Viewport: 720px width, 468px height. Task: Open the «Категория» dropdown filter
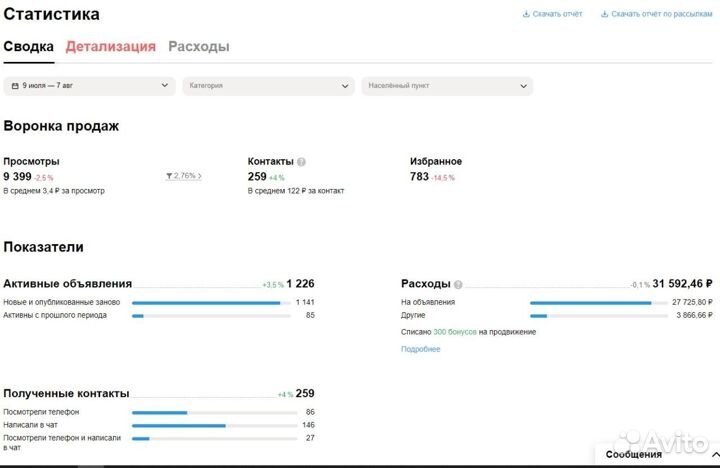(269, 86)
